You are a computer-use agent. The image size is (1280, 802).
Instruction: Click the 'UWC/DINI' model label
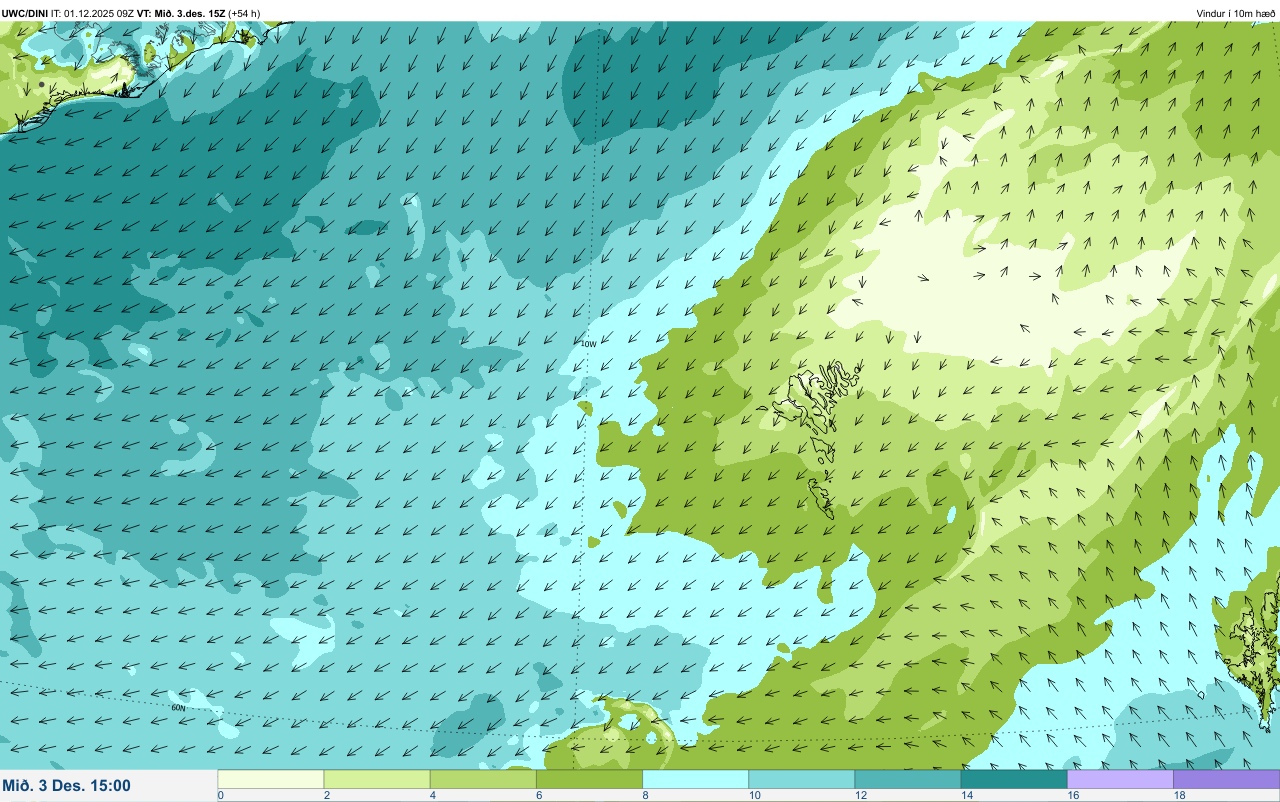point(25,13)
